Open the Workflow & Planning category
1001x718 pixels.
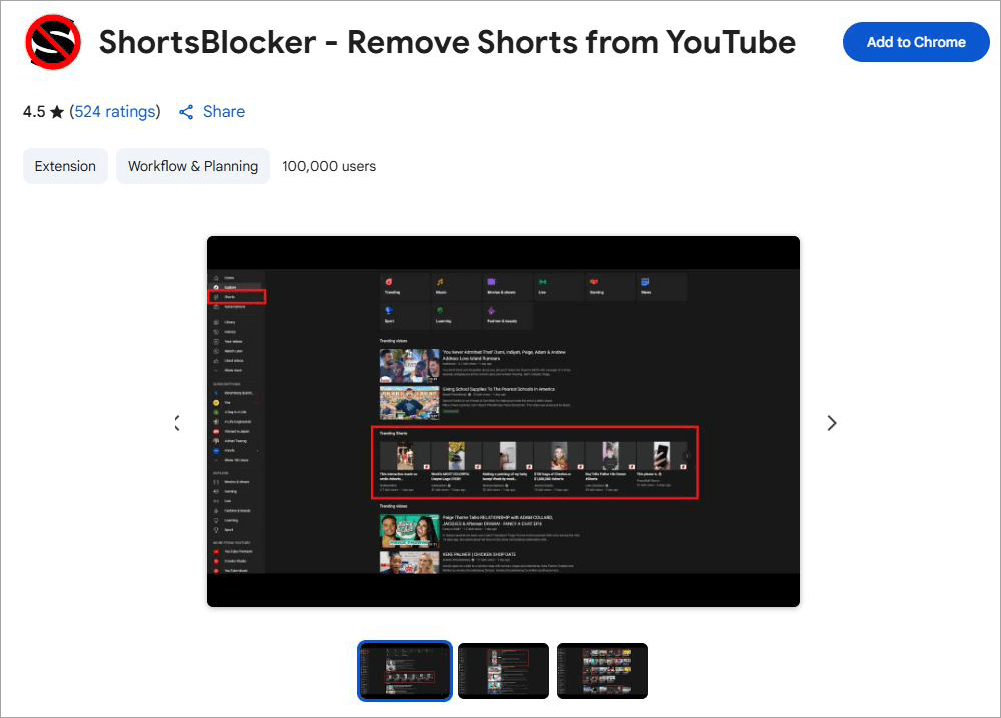tap(192, 165)
